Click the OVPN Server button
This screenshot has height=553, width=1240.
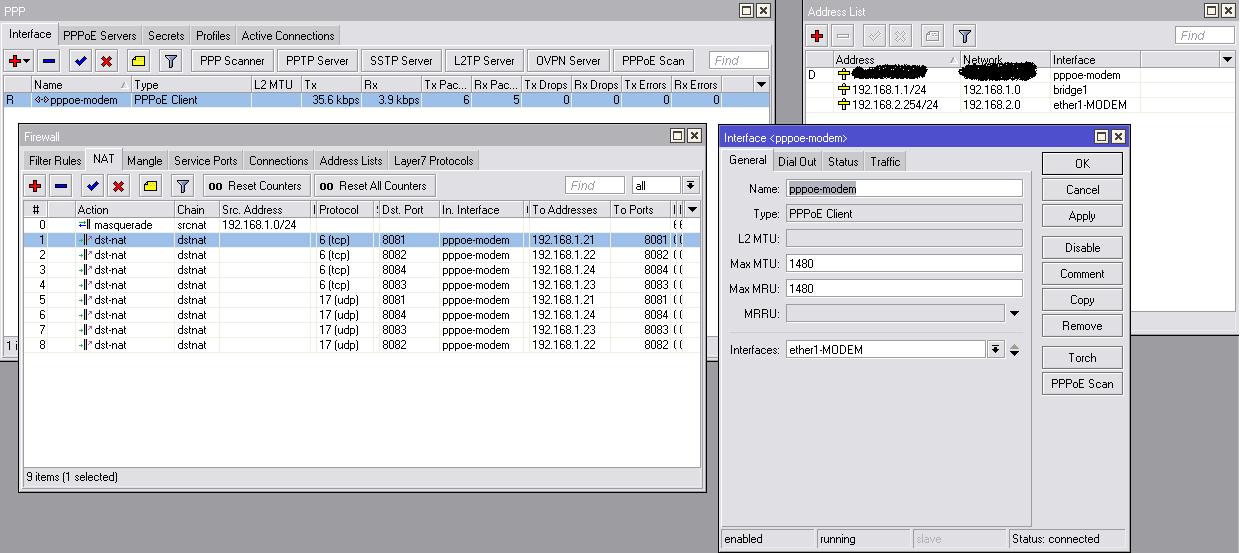point(568,61)
